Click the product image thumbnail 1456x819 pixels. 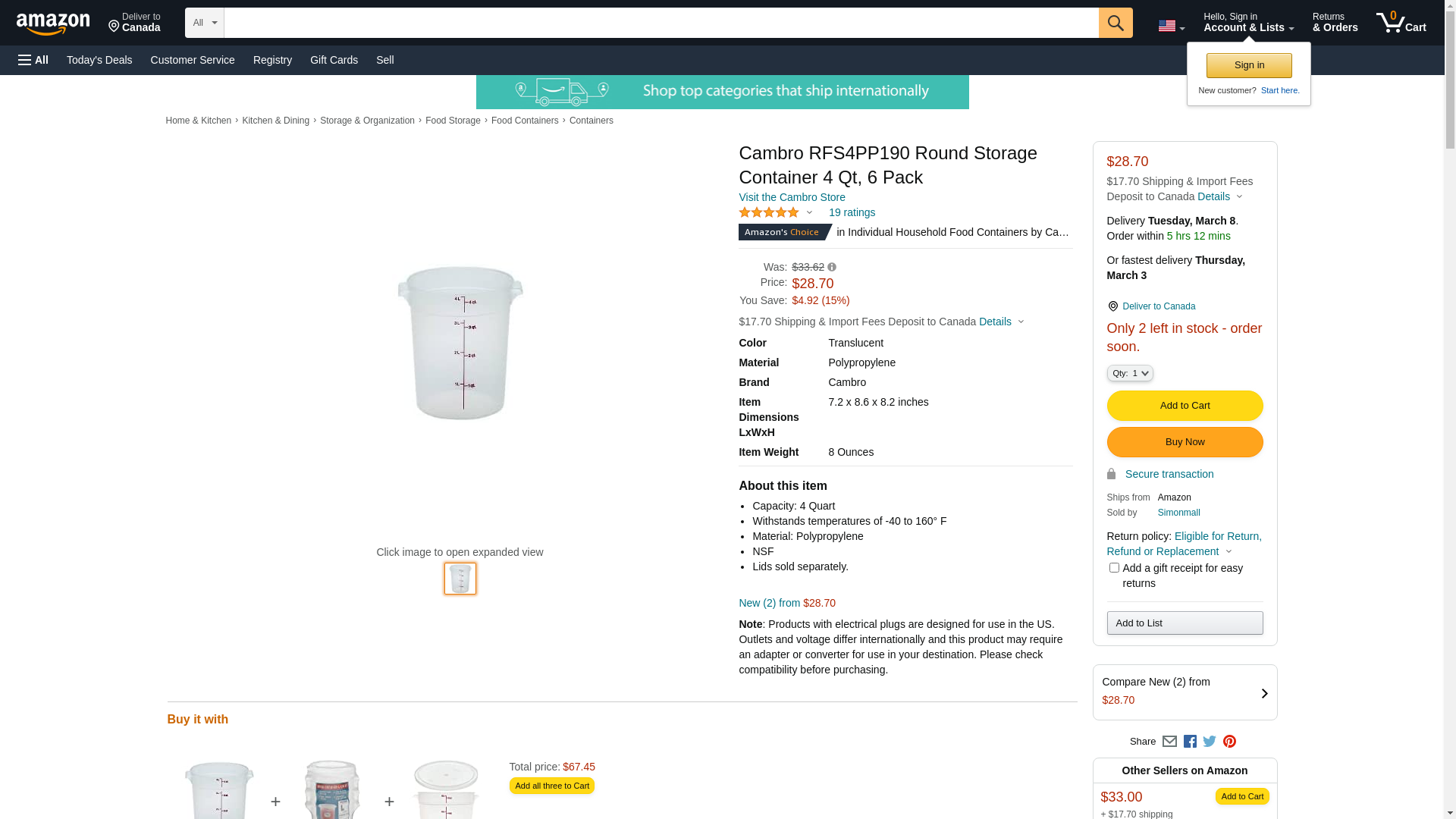(x=460, y=579)
